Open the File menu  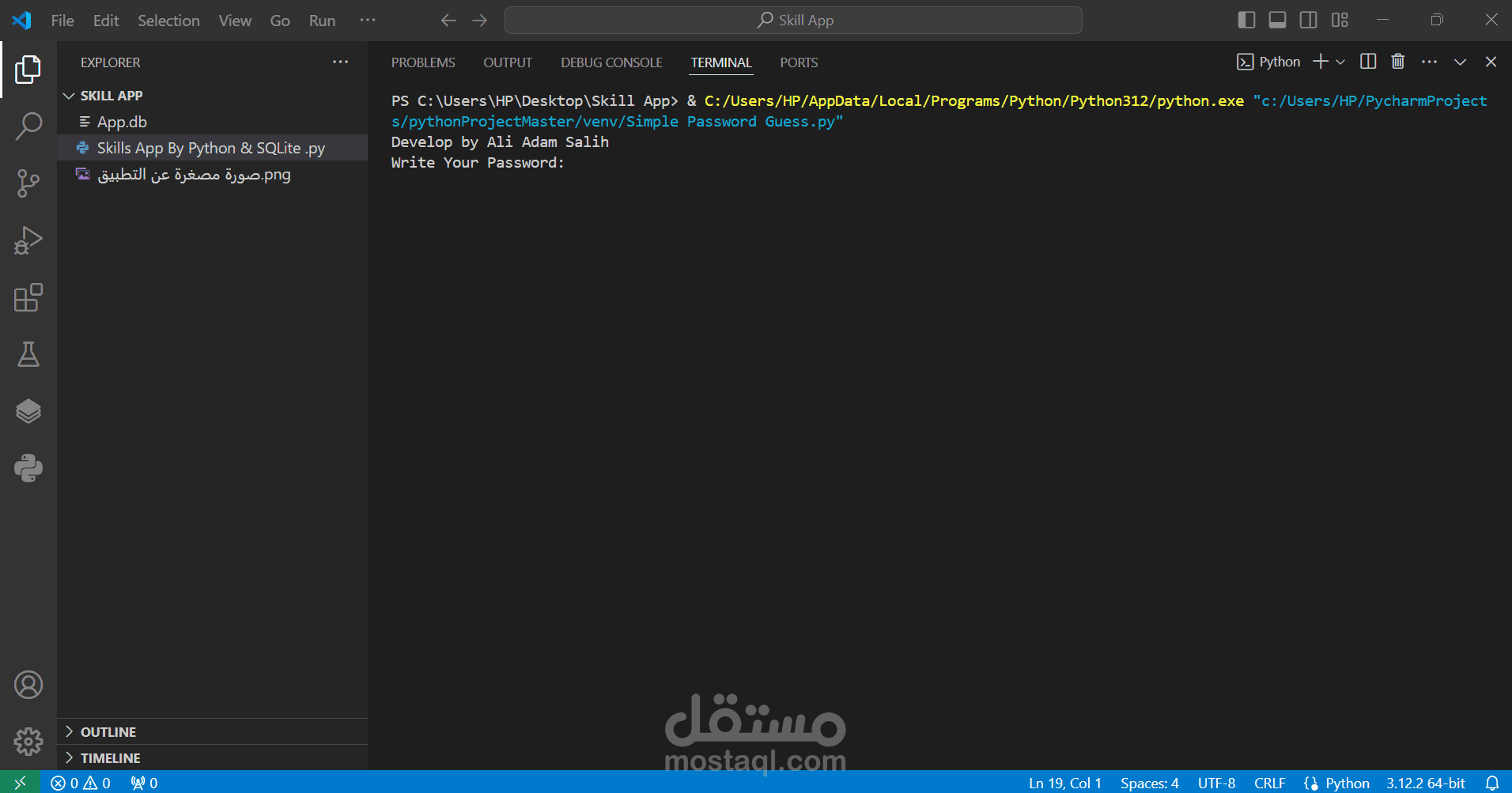(62, 21)
